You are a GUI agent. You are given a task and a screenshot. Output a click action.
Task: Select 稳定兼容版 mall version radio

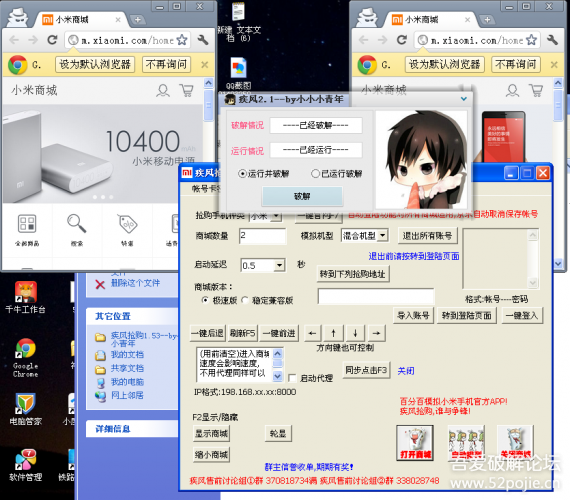pos(245,300)
